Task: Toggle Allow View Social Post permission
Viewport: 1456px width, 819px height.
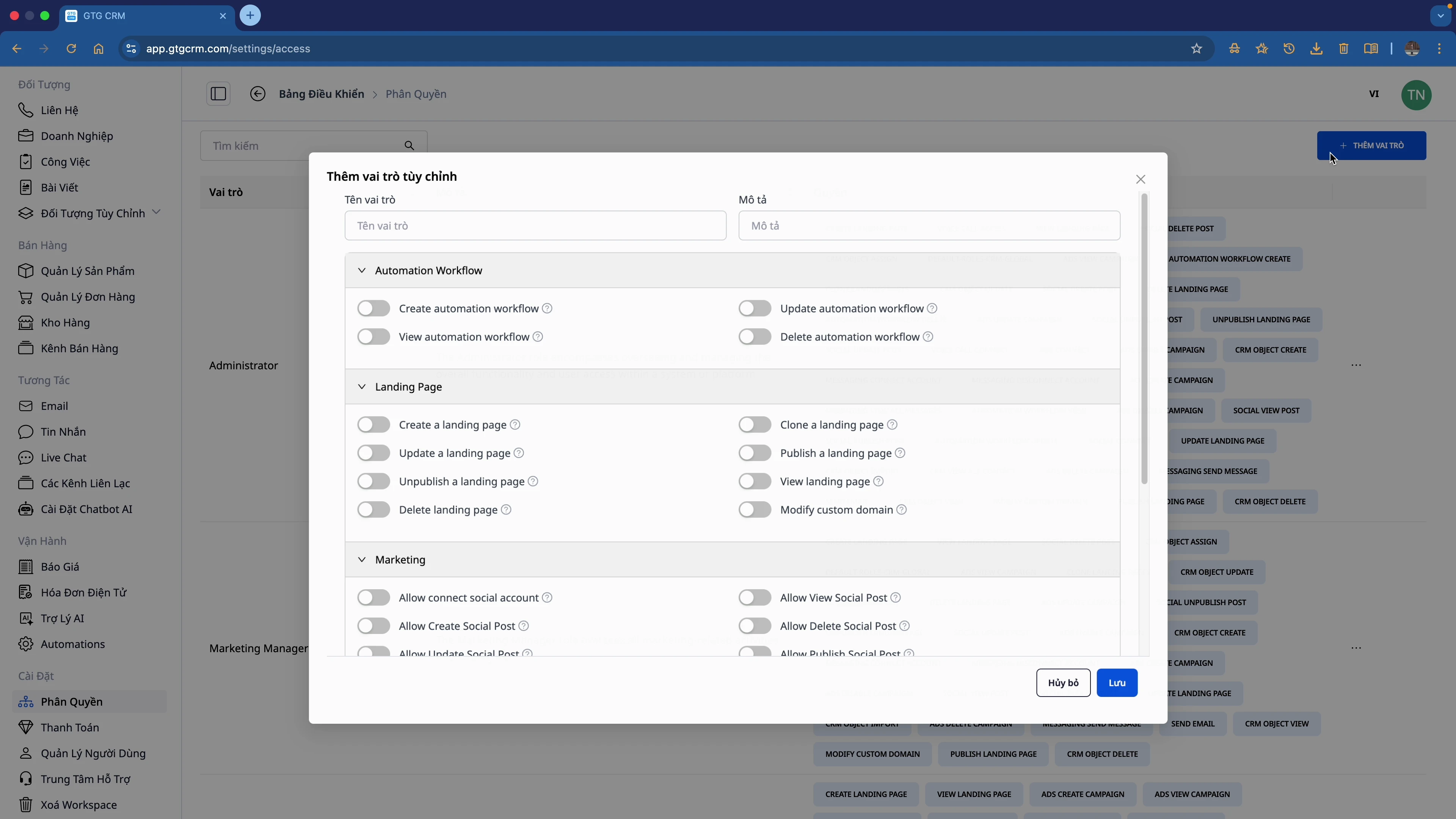Action: point(755,598)
